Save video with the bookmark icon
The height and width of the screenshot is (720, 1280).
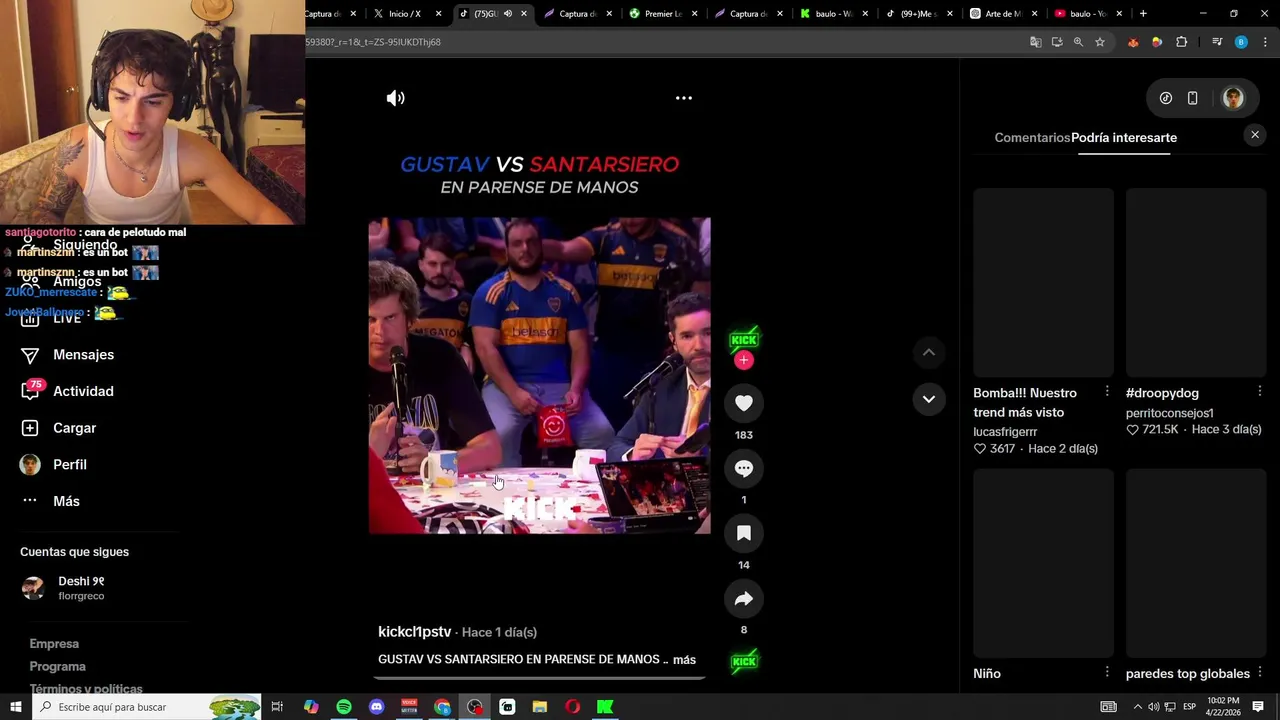point(744,533)
